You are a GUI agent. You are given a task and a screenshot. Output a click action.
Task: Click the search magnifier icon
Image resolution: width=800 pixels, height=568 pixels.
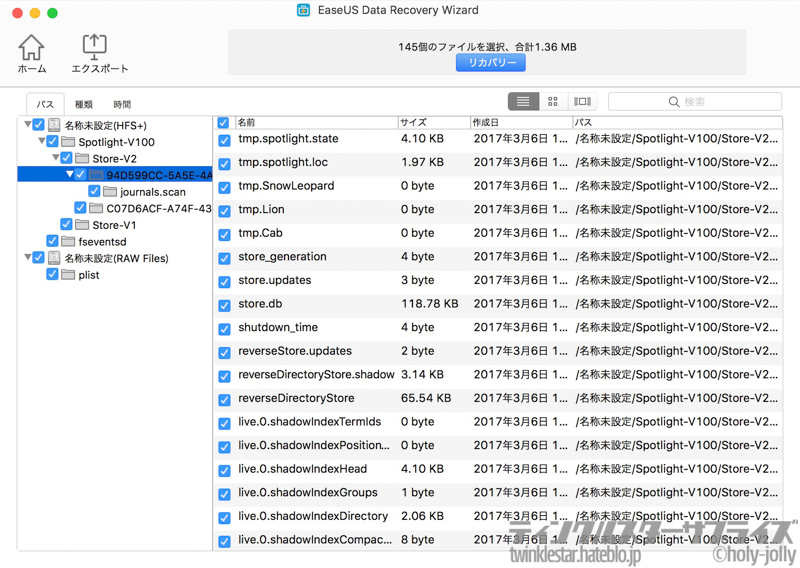coord(674,102)
